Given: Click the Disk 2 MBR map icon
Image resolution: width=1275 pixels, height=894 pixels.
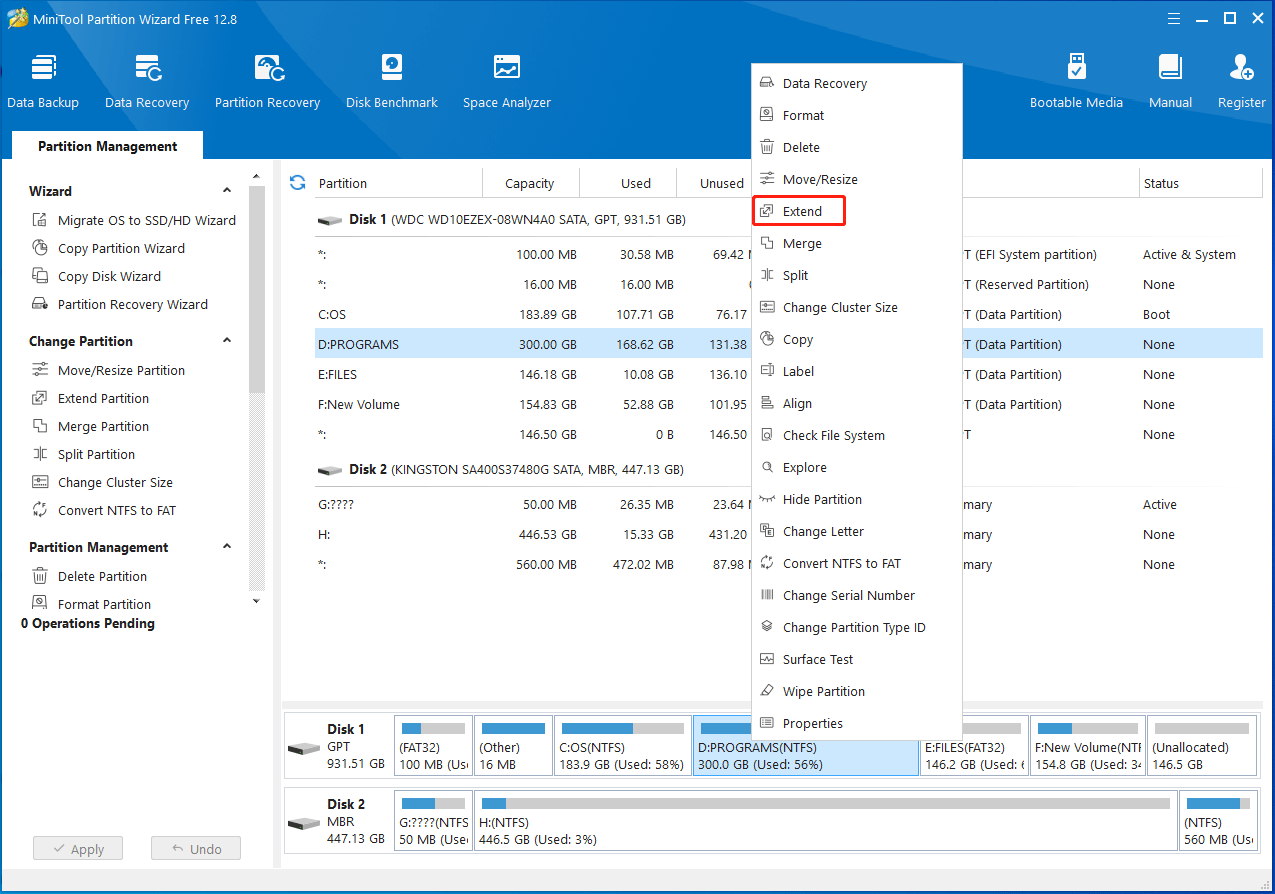Looking at the screenshot, I should coord(303,823).
